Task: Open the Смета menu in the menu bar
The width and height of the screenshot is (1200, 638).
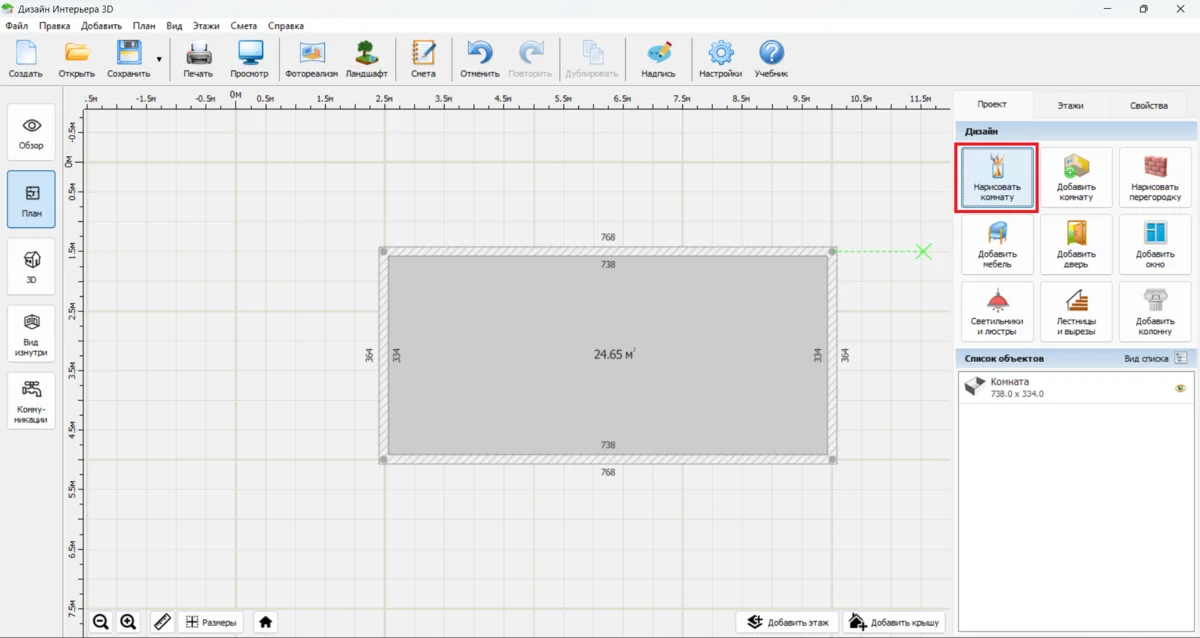Action: point(244,25)
